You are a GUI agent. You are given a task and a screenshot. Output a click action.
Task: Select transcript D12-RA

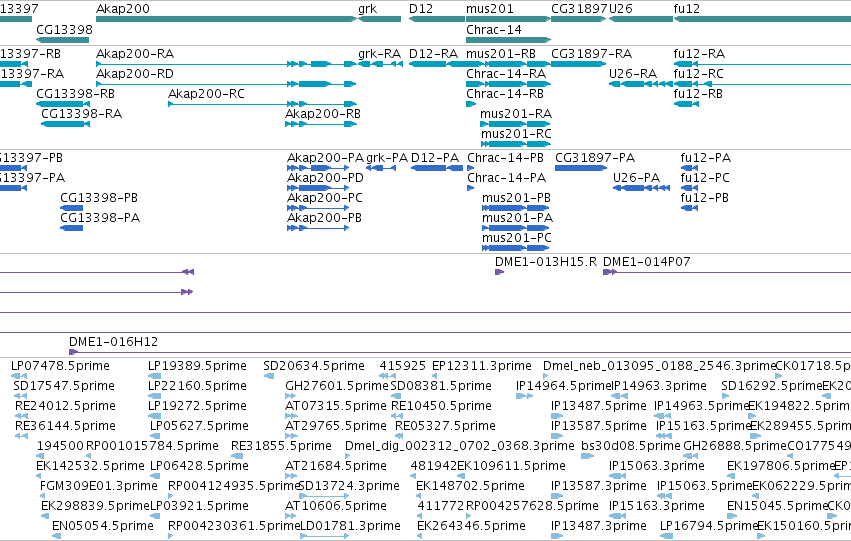tap(436, 64)
